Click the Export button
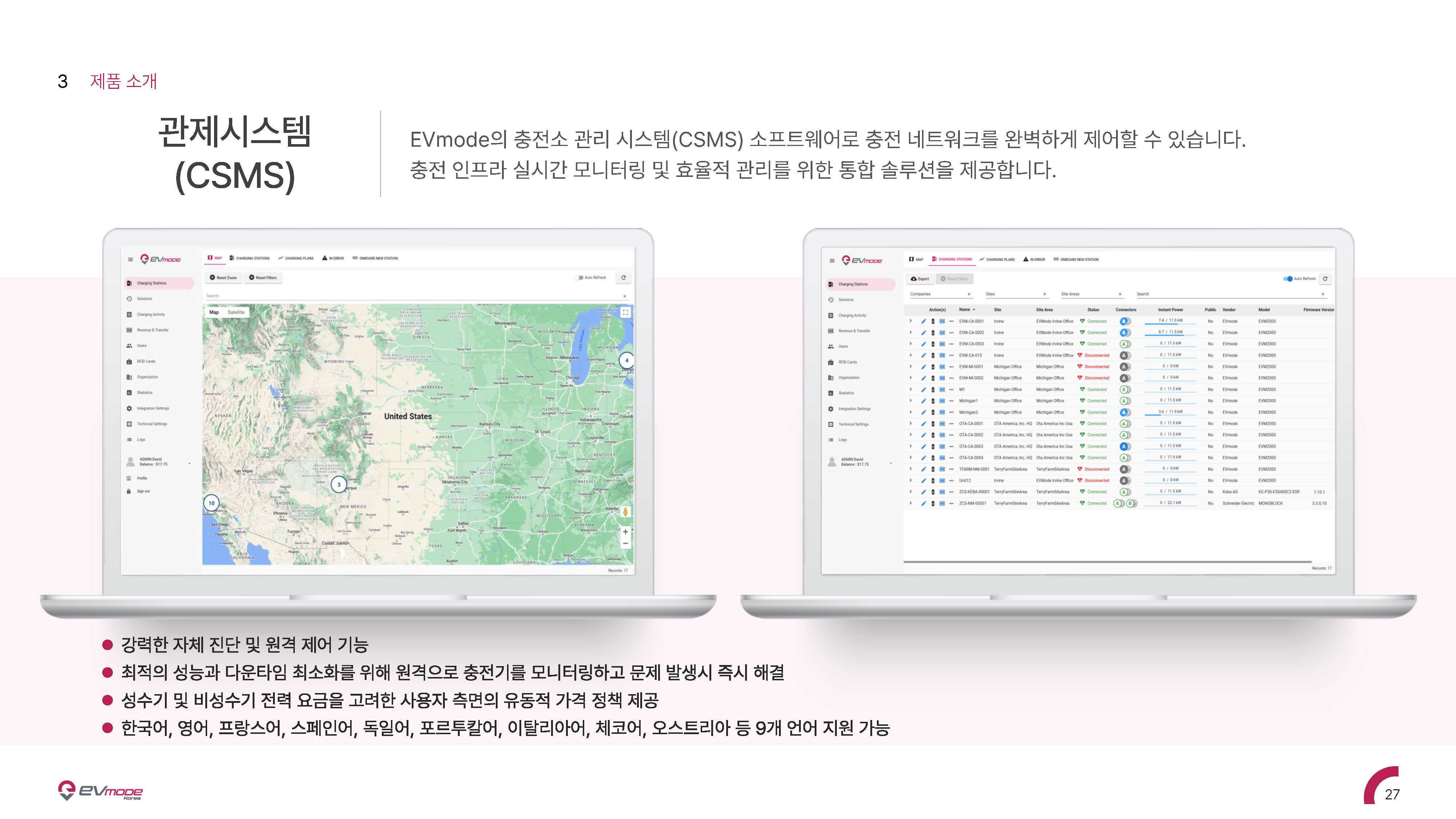 click(x=919, y=279)
